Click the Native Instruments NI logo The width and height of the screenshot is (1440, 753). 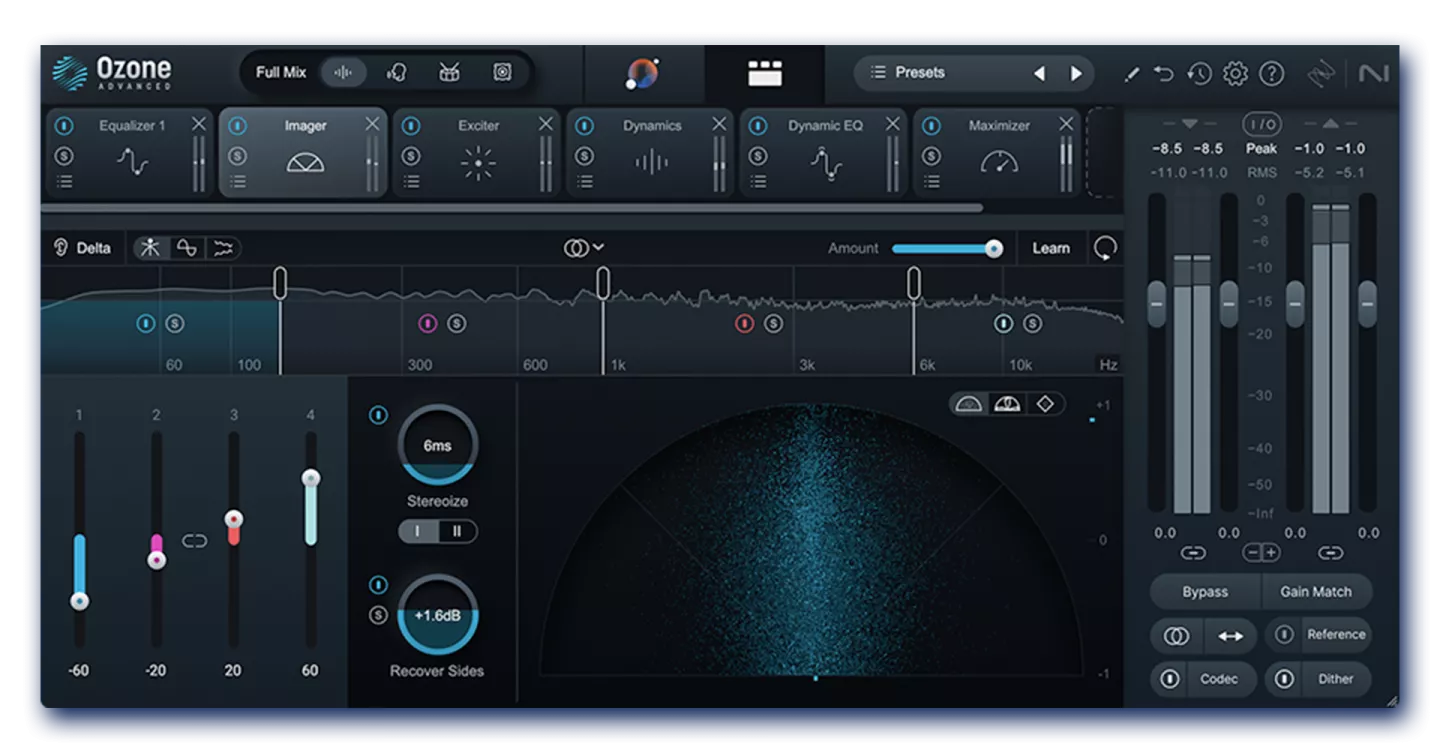point(1373,73)
